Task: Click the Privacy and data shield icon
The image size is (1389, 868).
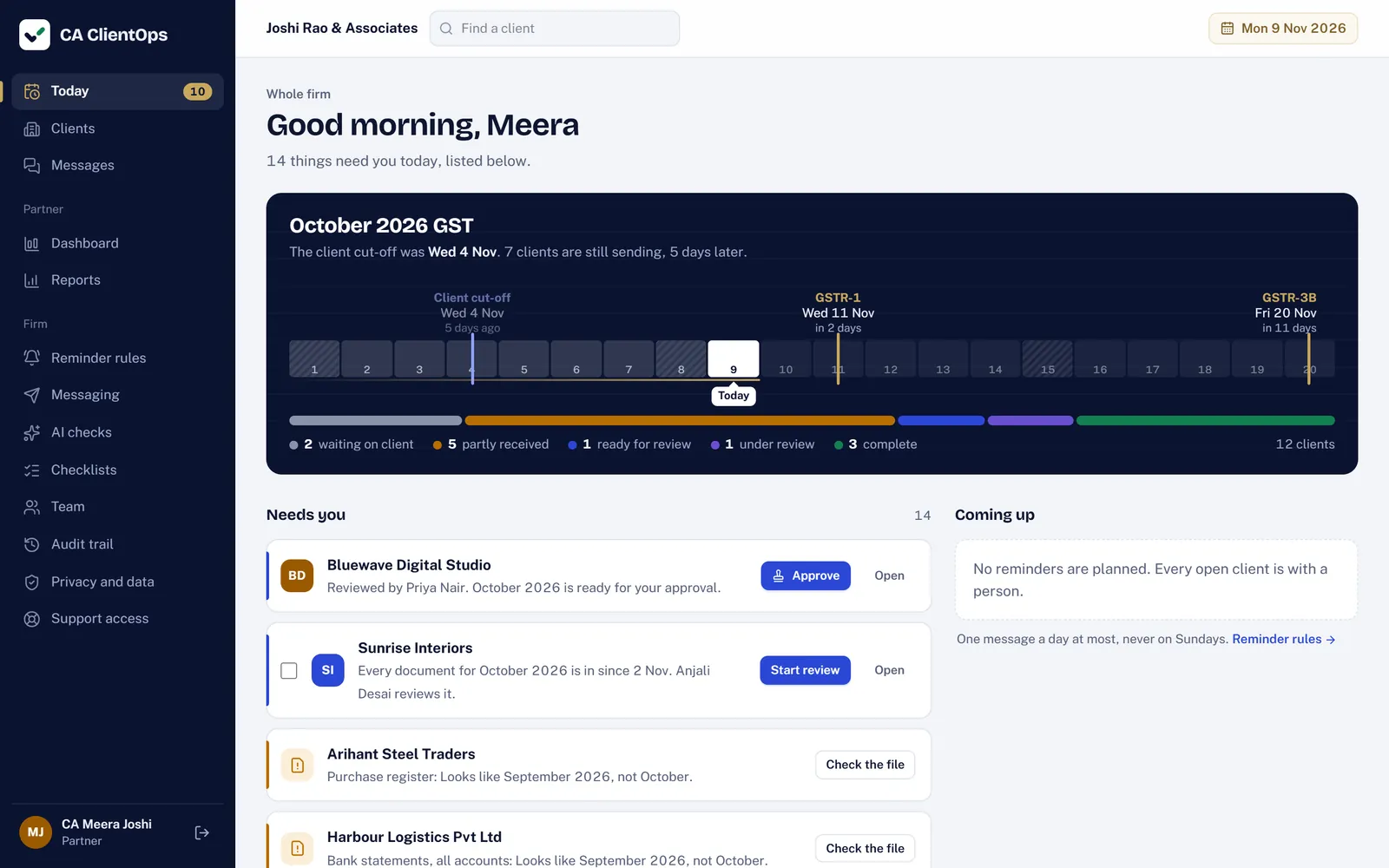Action: [x=32, y=582]
